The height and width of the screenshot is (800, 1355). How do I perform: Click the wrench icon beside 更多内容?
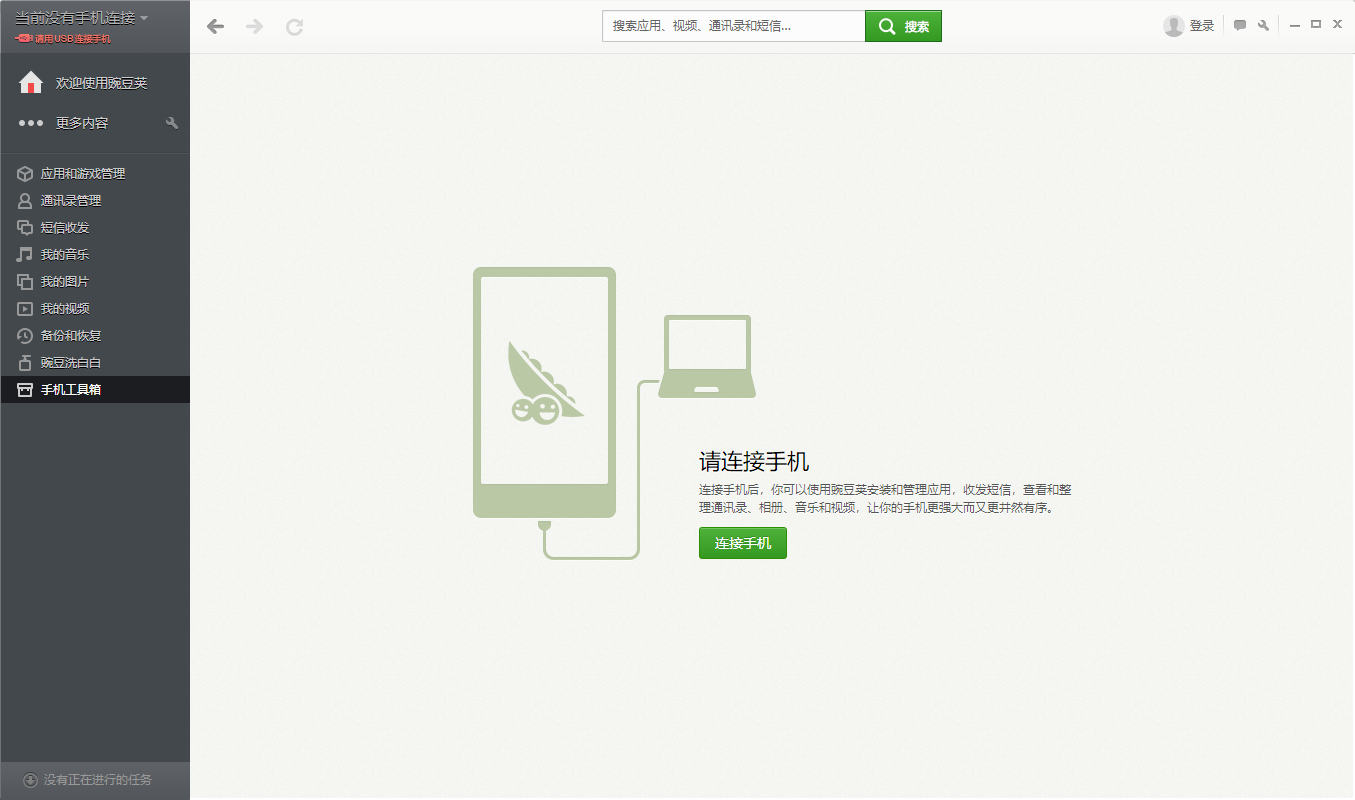[x=172, y=123]
